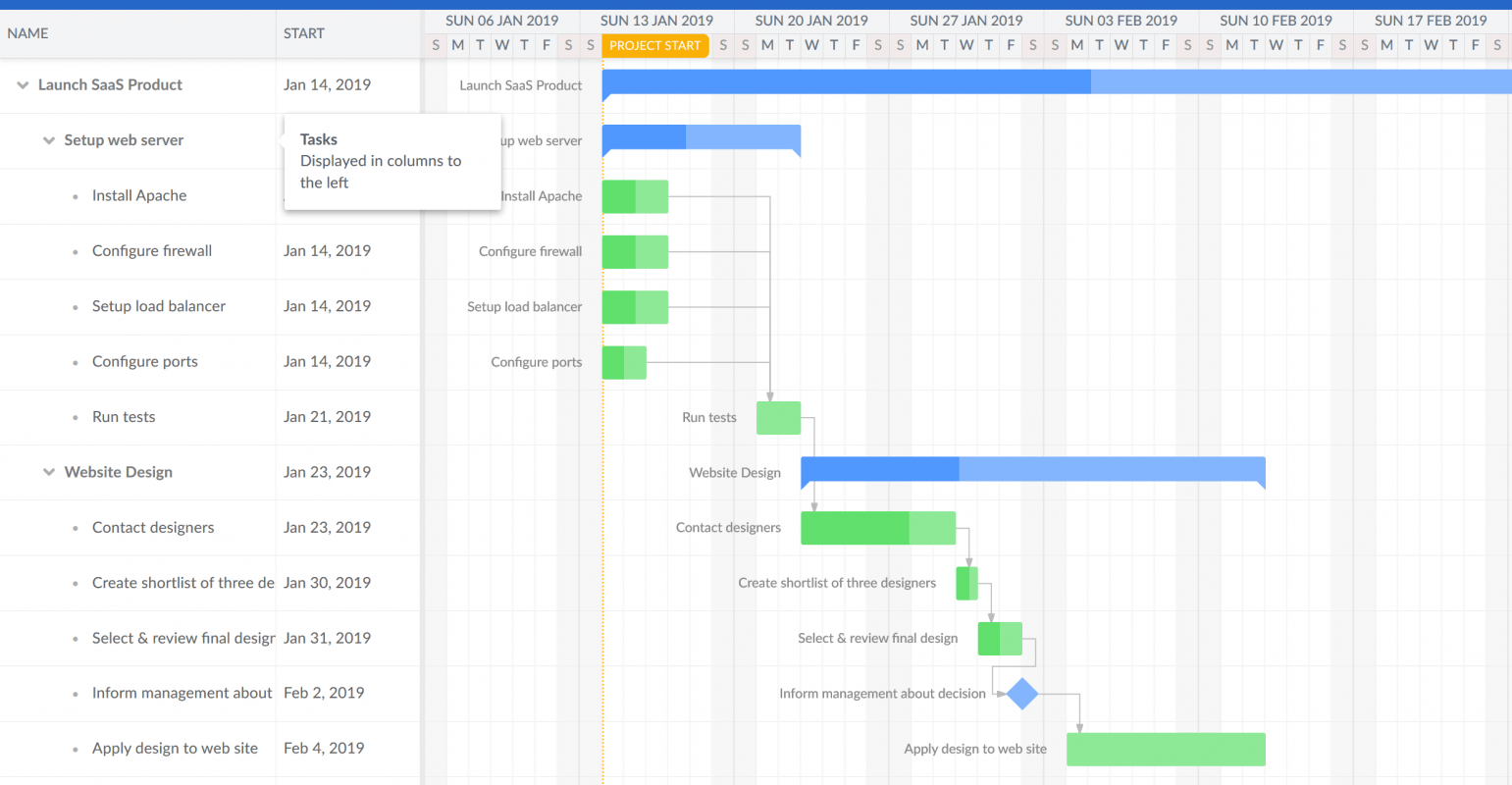The height and width of the screenshot is (785, 1512).
Task: Collapse the Launch SaaS Product group
Action: [x=22, y=84]
